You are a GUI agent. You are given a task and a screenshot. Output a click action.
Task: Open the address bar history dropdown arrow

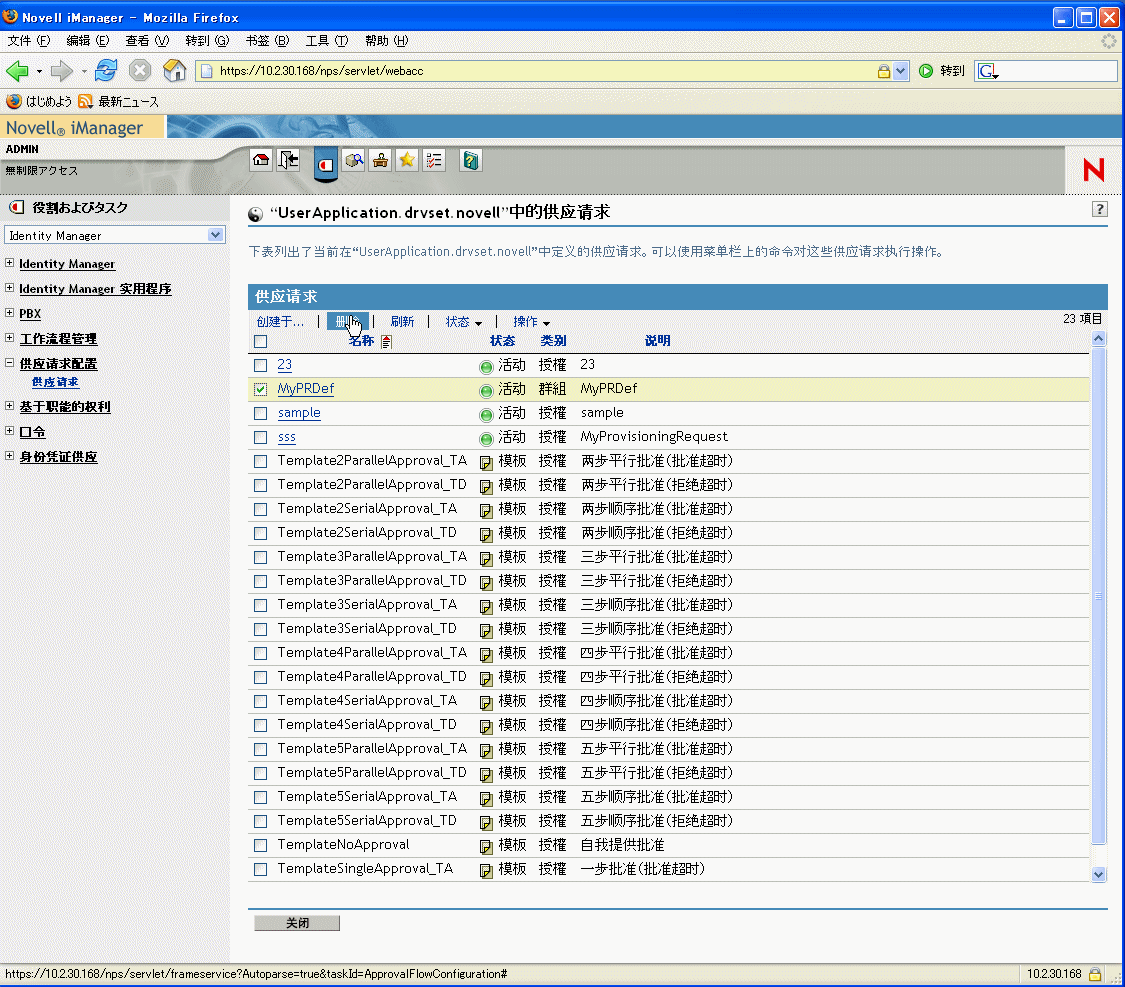(x=900, y=71)
